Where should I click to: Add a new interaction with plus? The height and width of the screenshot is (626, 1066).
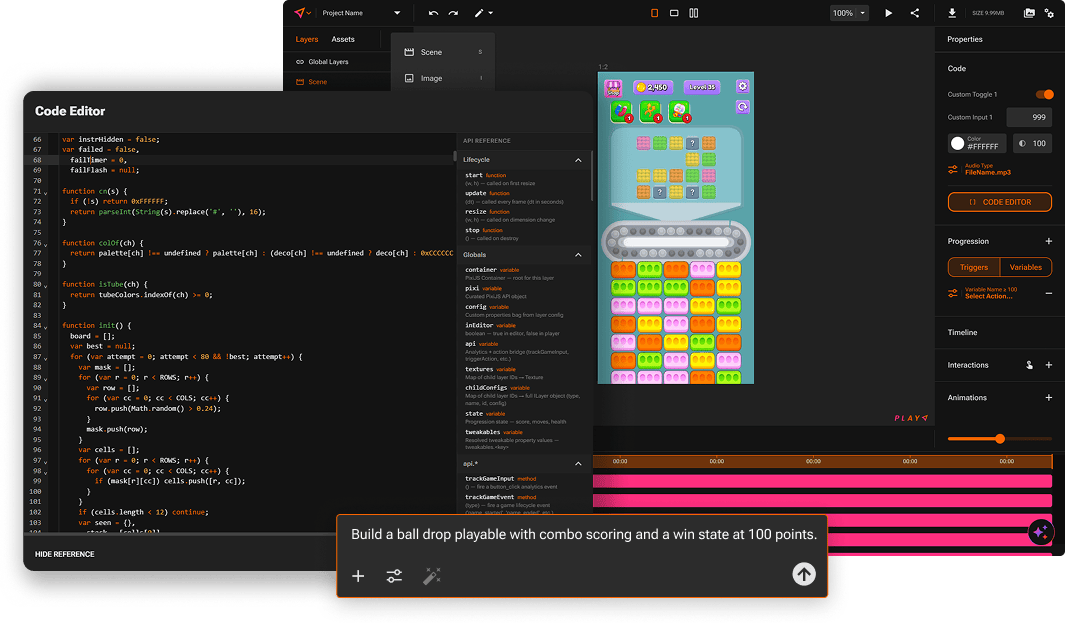coord(1048,365)
